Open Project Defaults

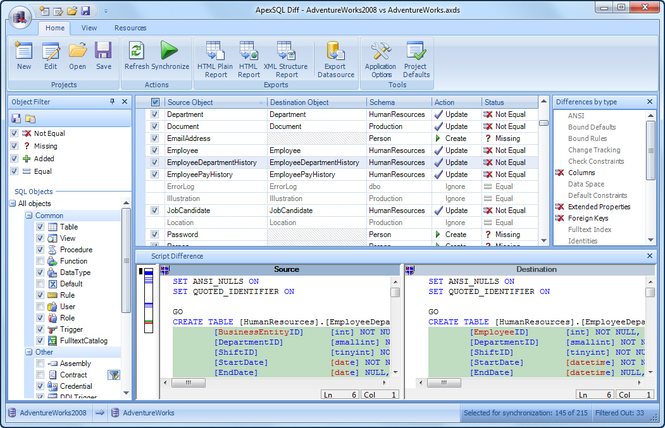point(416,59)
